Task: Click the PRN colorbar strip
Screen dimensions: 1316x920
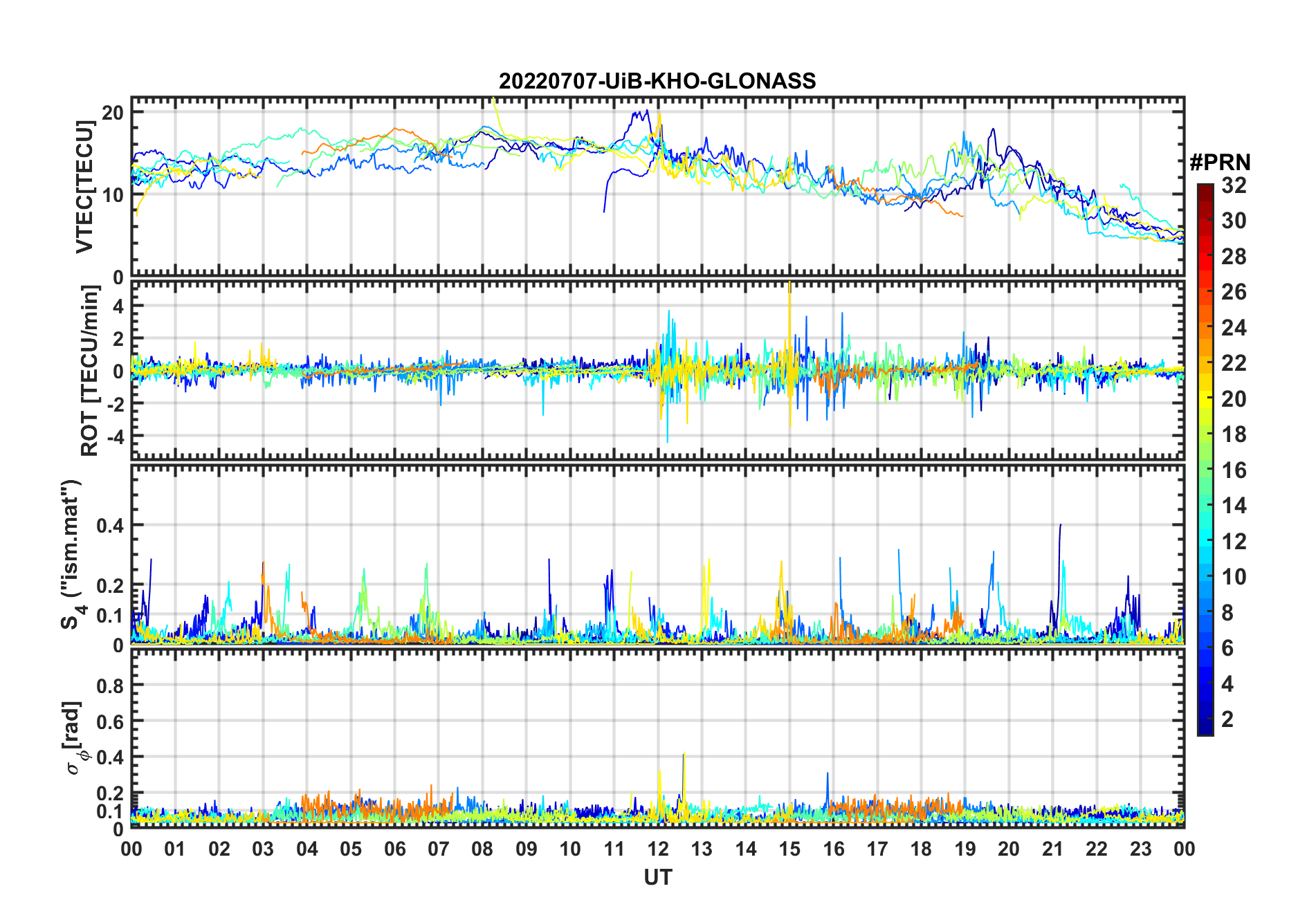Action: pos(1205,459)
